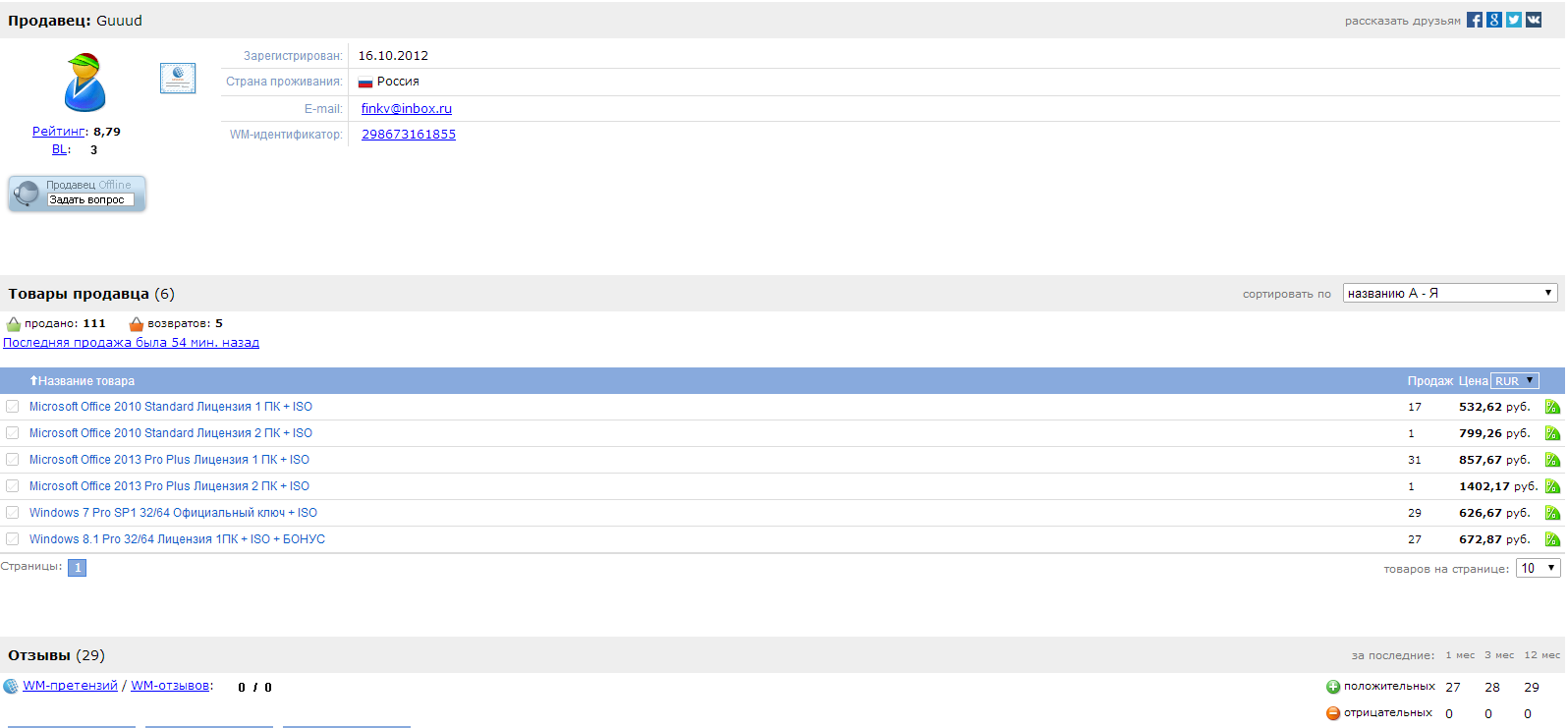Share via Google icon
This screenshot has width=1568, height=728.
[1494, 20]
